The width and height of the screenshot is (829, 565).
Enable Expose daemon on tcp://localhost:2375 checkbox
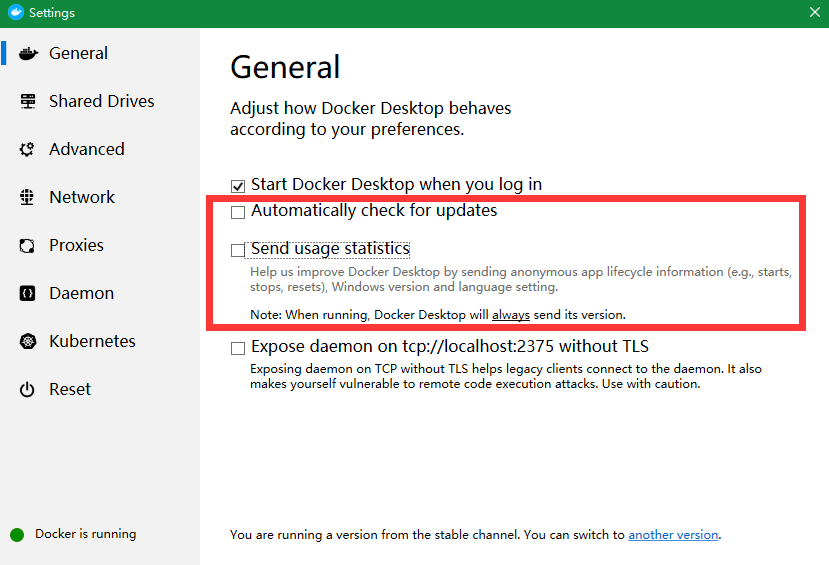(x=238, y=348)
